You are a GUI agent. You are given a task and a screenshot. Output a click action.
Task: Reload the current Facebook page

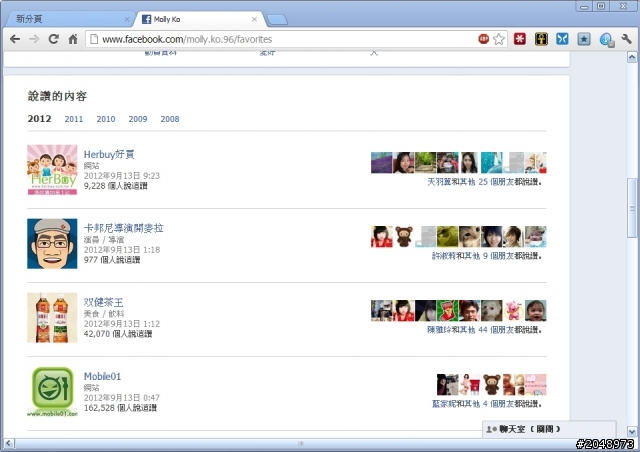click(x=53, y=39)
